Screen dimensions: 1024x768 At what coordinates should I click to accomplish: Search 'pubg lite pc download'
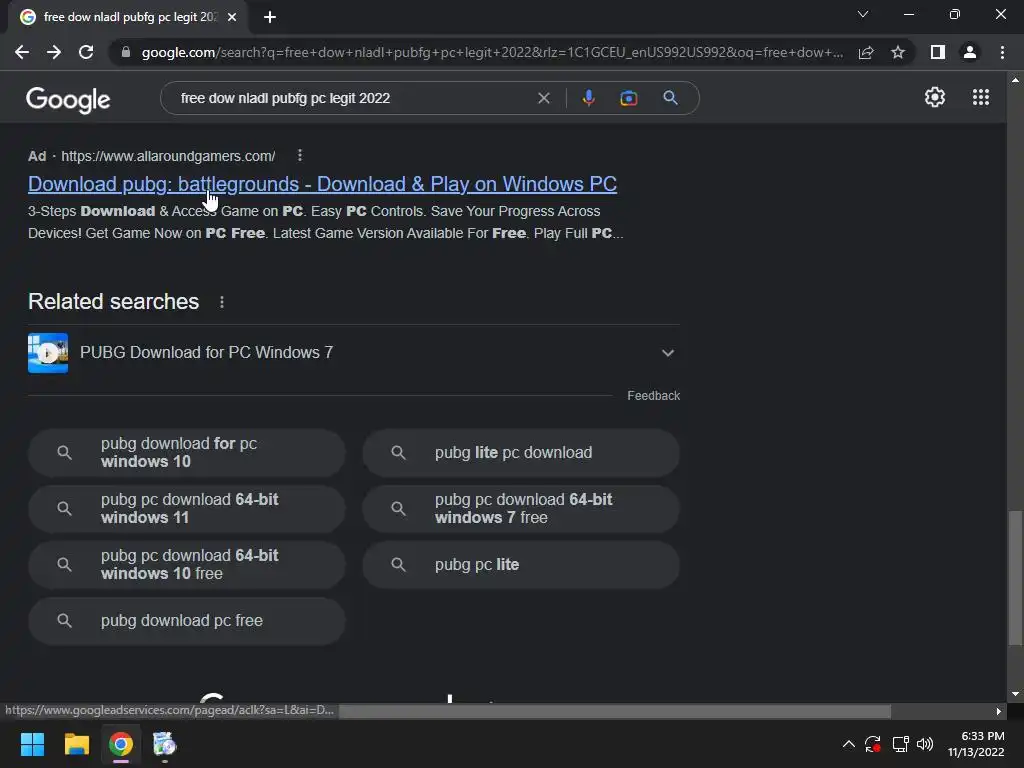521,453
